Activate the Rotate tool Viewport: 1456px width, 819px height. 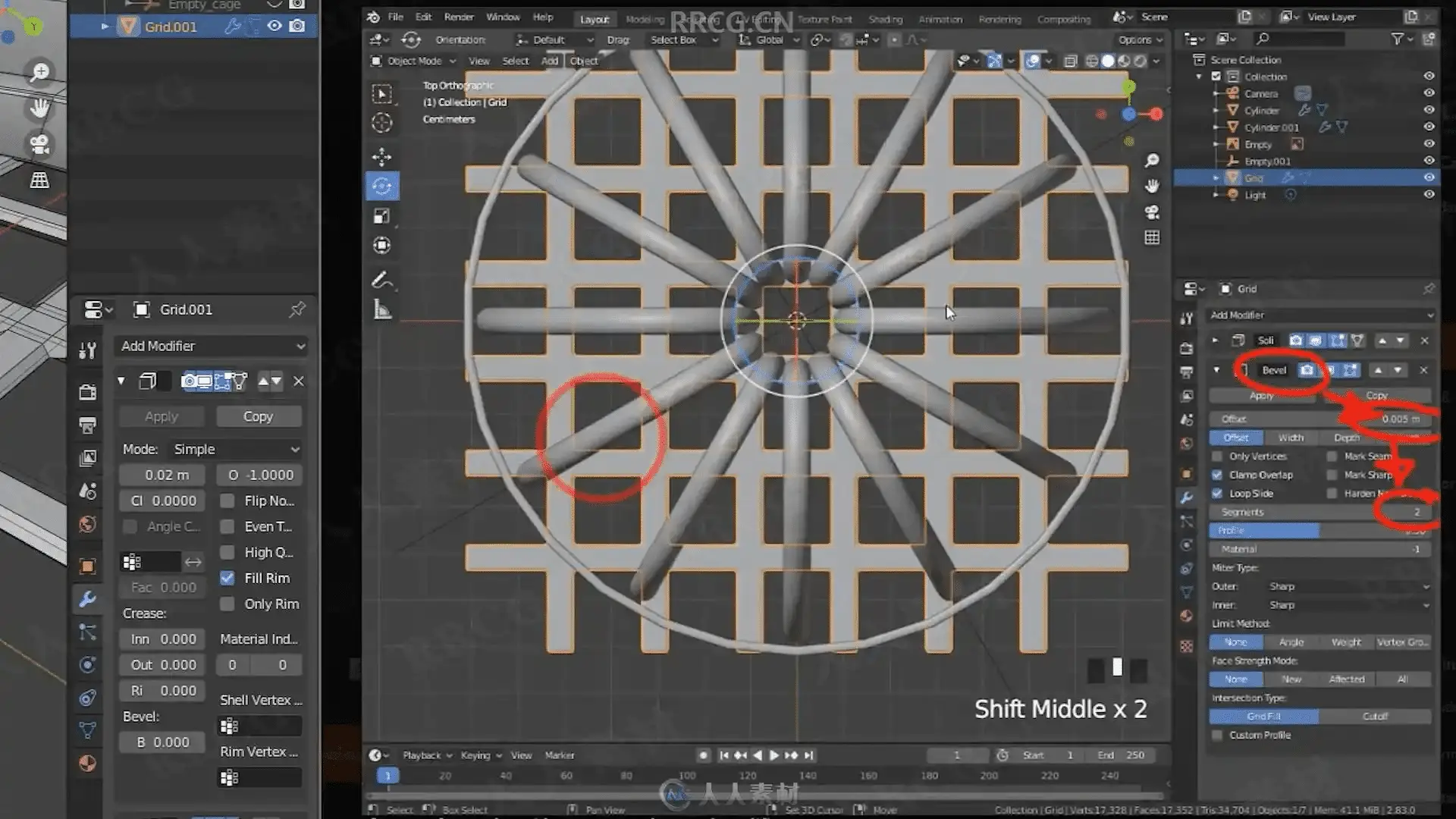click(382, 187)
